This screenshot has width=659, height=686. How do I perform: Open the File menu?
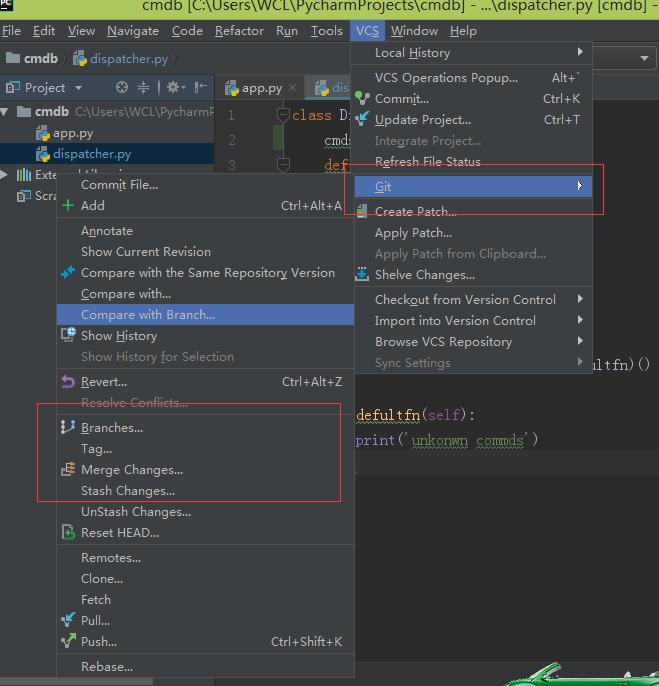(x=11, y=31)
